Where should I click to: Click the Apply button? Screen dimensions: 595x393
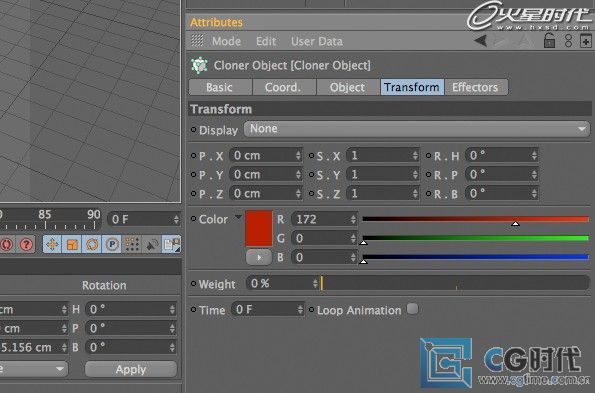click(x=131, y=369)
